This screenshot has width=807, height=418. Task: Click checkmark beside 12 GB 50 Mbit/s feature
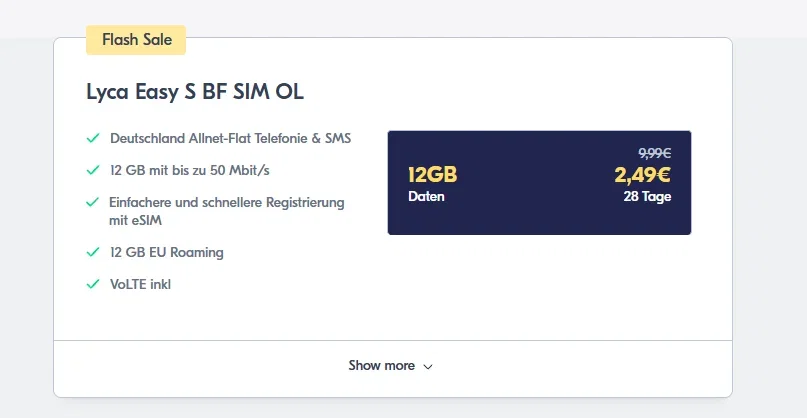click(x=93, y=170)
